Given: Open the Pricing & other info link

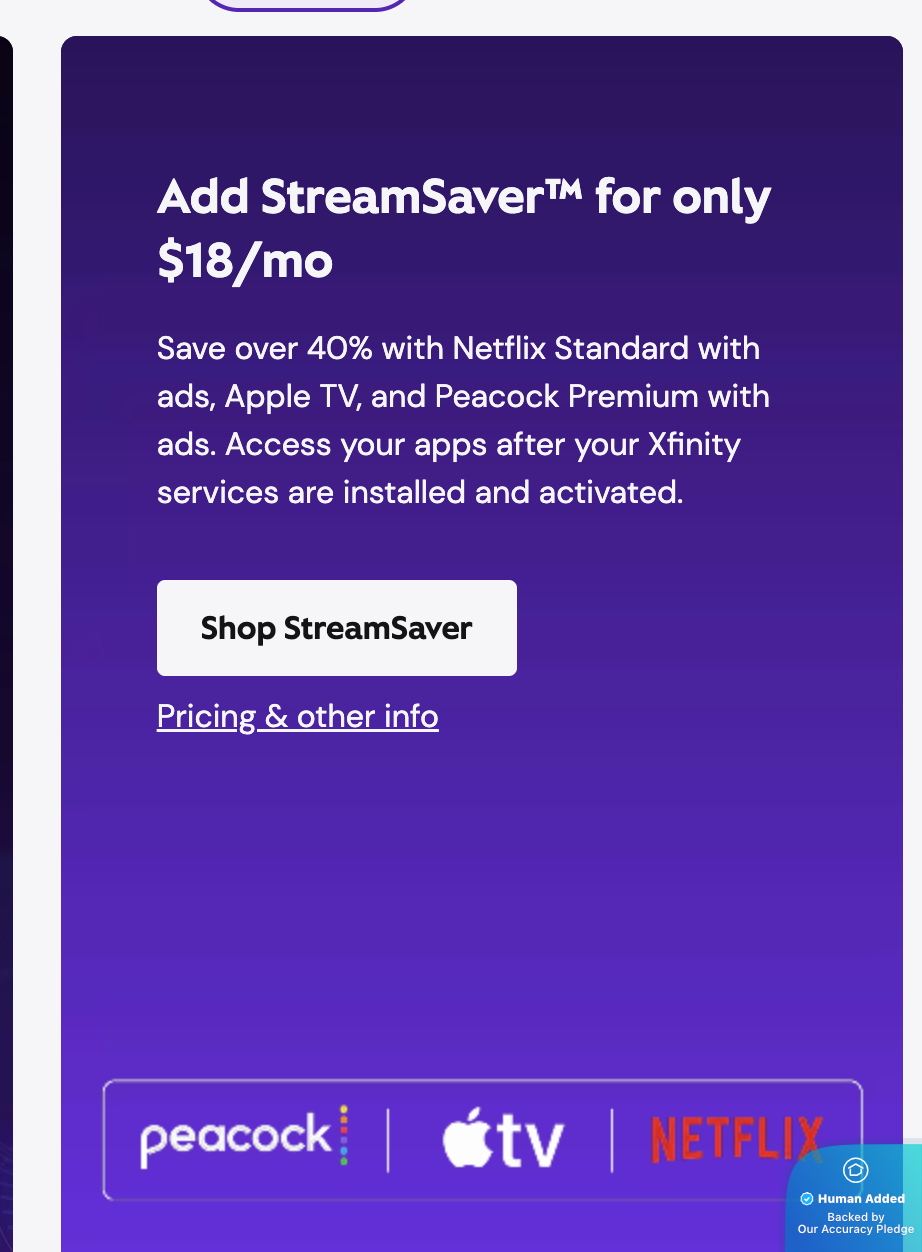Looking at the screenshot, I should [x=297, y=716].
